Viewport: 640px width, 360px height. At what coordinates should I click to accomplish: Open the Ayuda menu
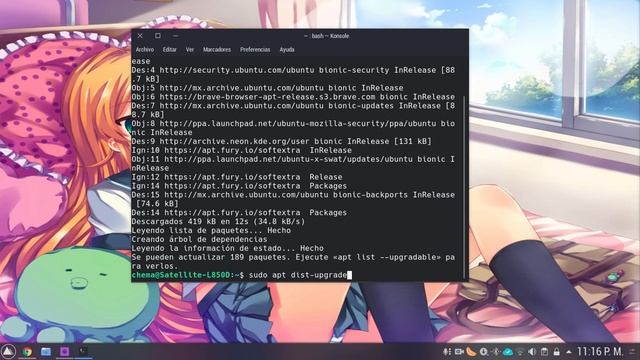click(x=287, y=49)
